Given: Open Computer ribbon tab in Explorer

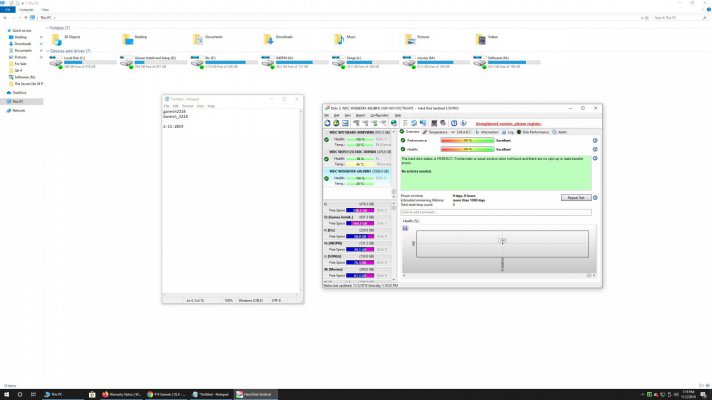Looking at the screenshot, I should point(26,10).
